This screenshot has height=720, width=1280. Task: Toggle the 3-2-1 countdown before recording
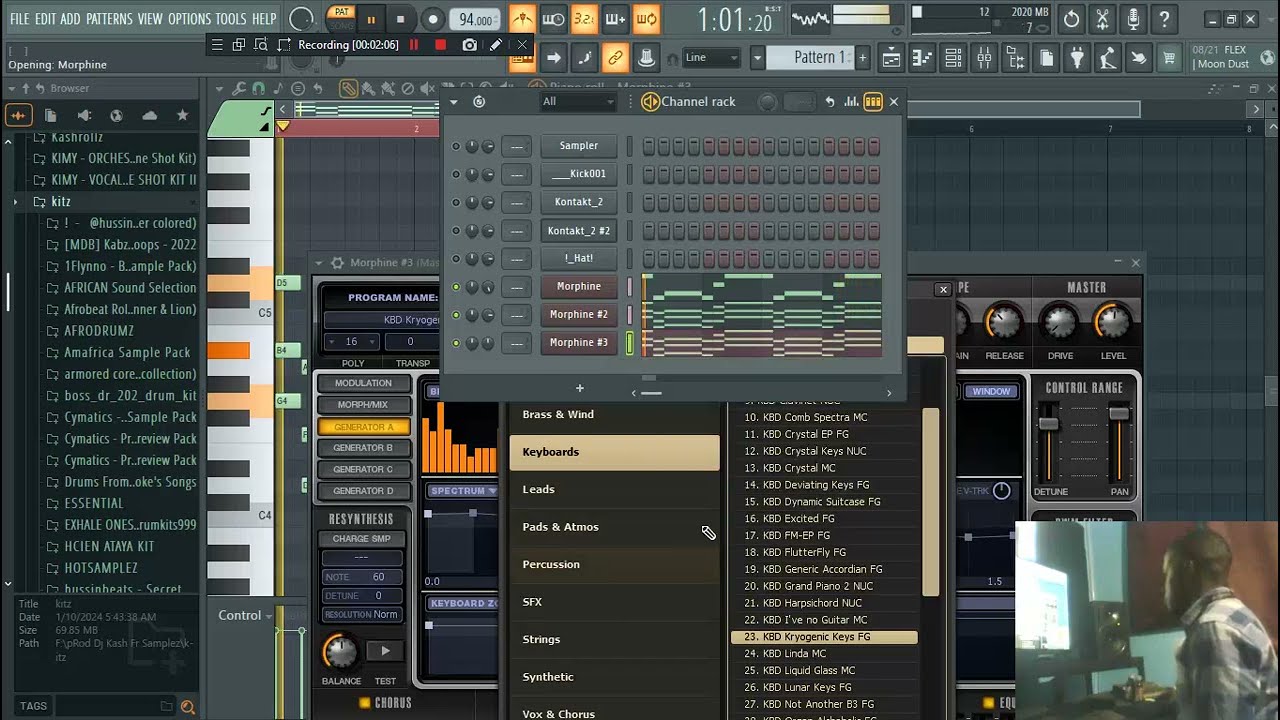tap(584, 19)
